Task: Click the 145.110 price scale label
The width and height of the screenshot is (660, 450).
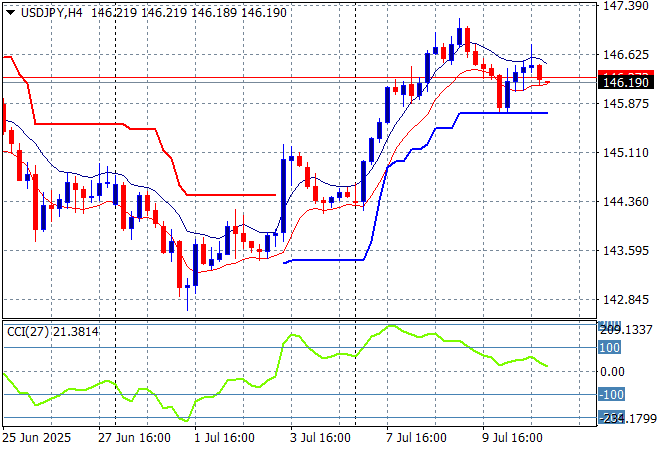Action: pos(625,152)
